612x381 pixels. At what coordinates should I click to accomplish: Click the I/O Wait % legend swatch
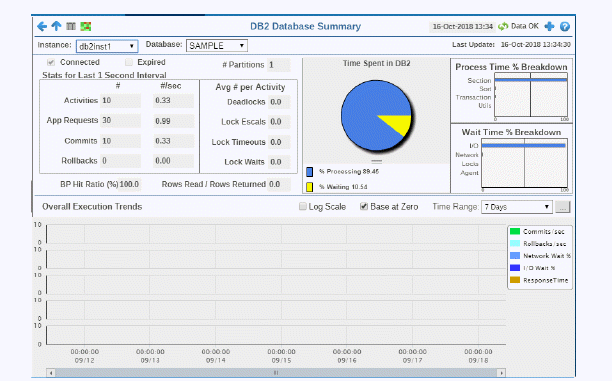click(x=515, y=268)
